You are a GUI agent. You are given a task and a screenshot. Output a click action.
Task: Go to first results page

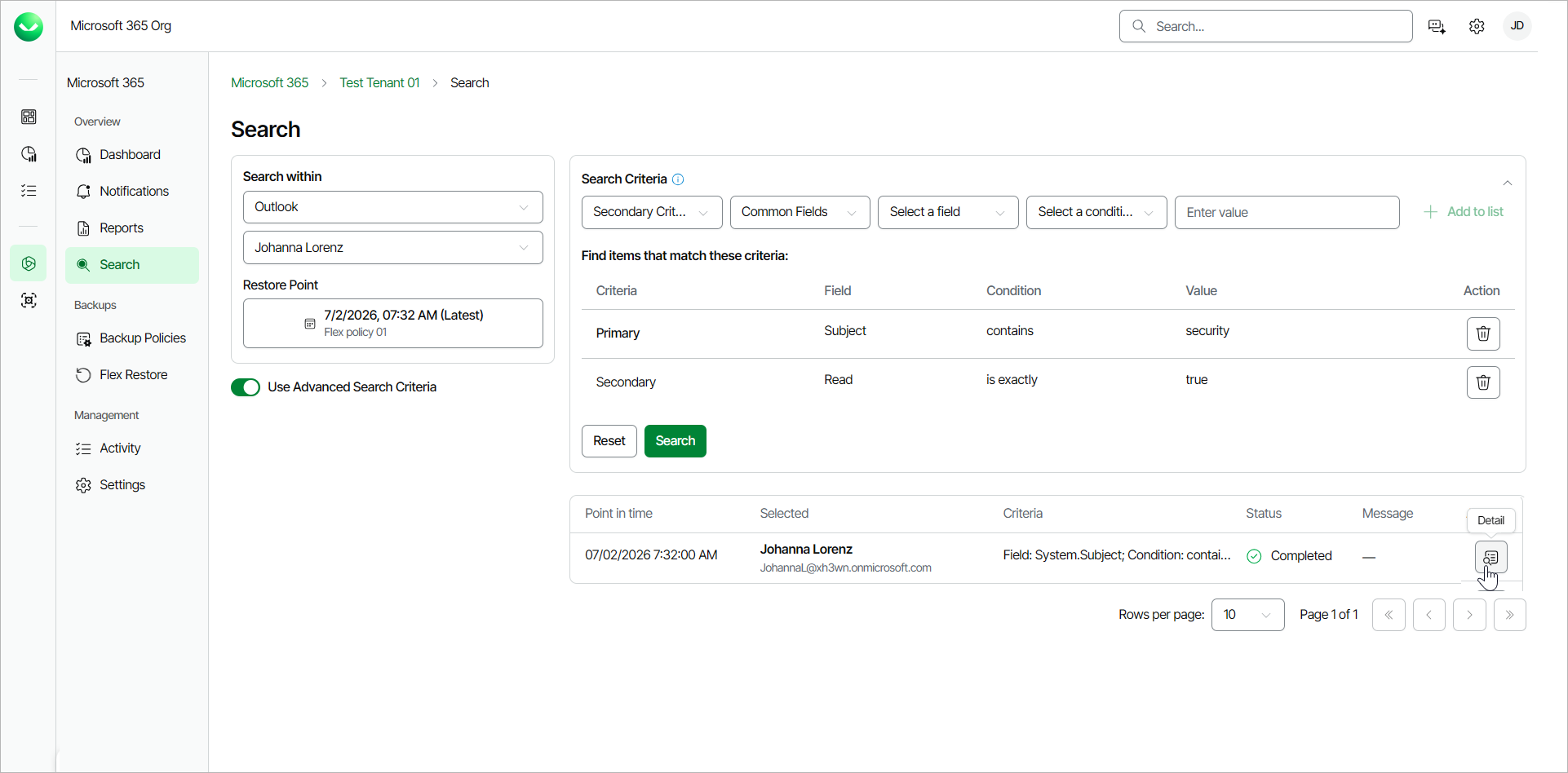(1389, 615)
